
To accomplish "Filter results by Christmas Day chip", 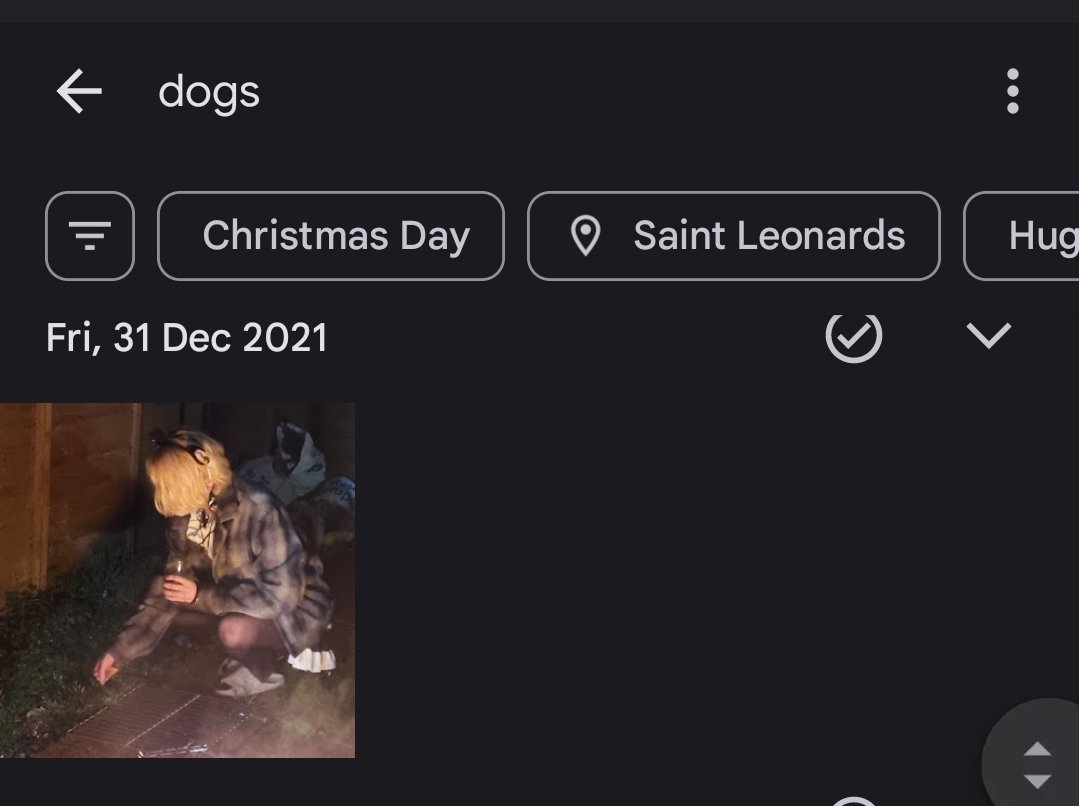I will (331, 236).
